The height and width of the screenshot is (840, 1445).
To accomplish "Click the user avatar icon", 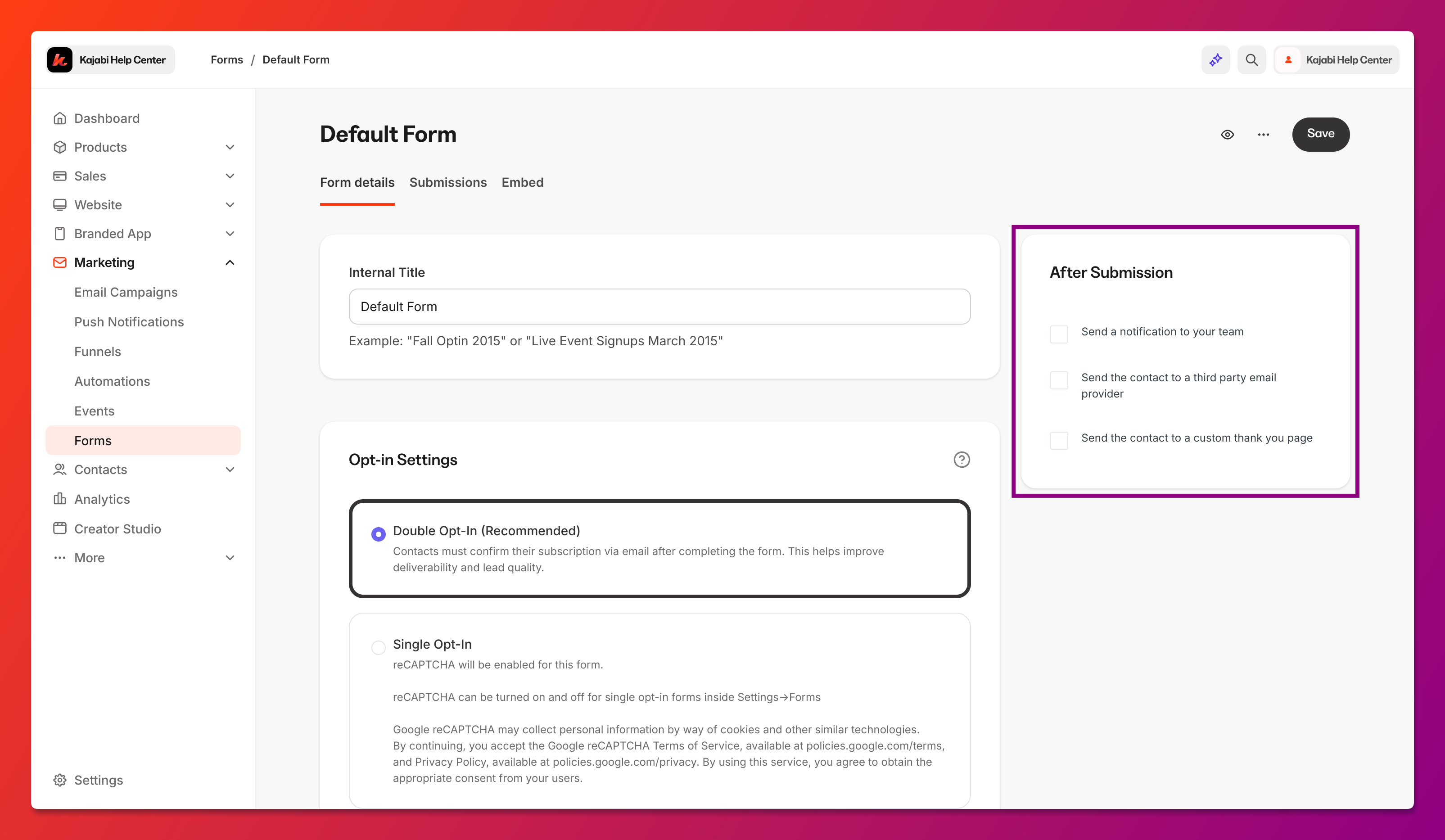I will [x=1288, y=59].
